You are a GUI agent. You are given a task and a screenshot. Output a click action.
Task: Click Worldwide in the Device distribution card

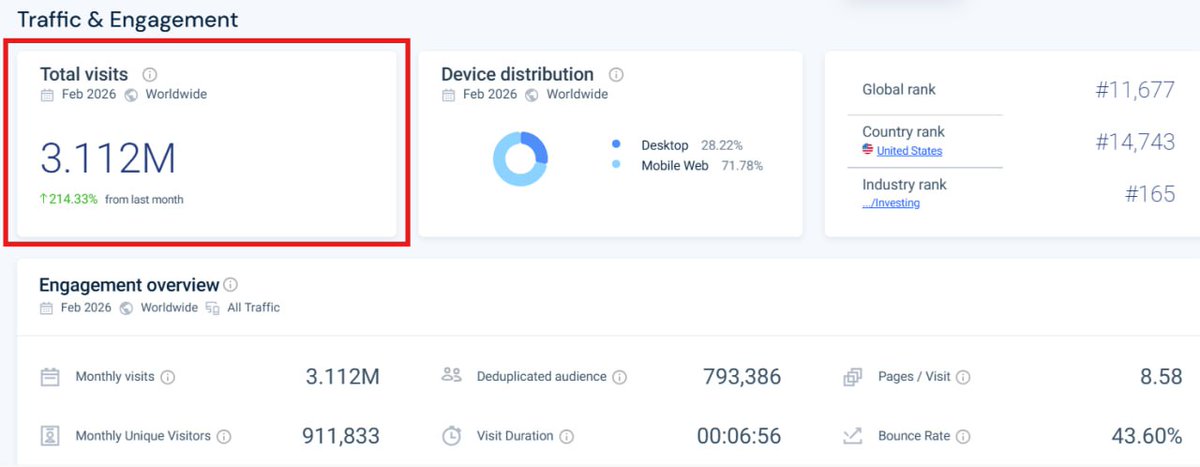(x=577, y=95)
